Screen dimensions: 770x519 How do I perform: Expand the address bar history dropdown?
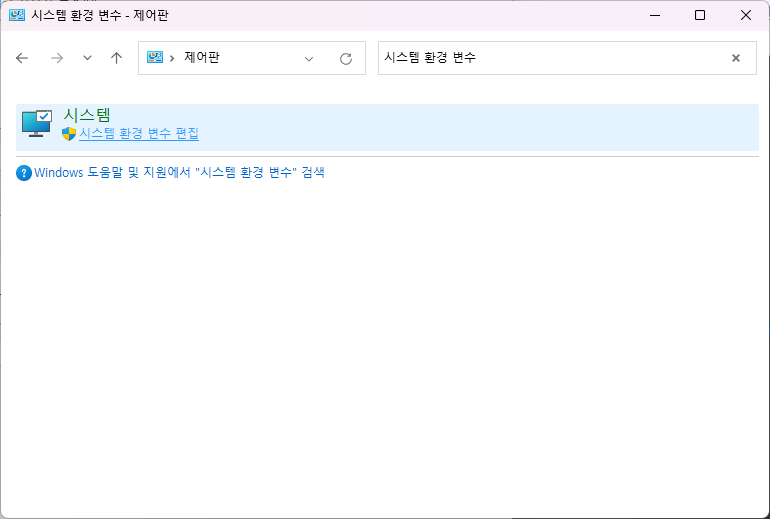point(309,59)
